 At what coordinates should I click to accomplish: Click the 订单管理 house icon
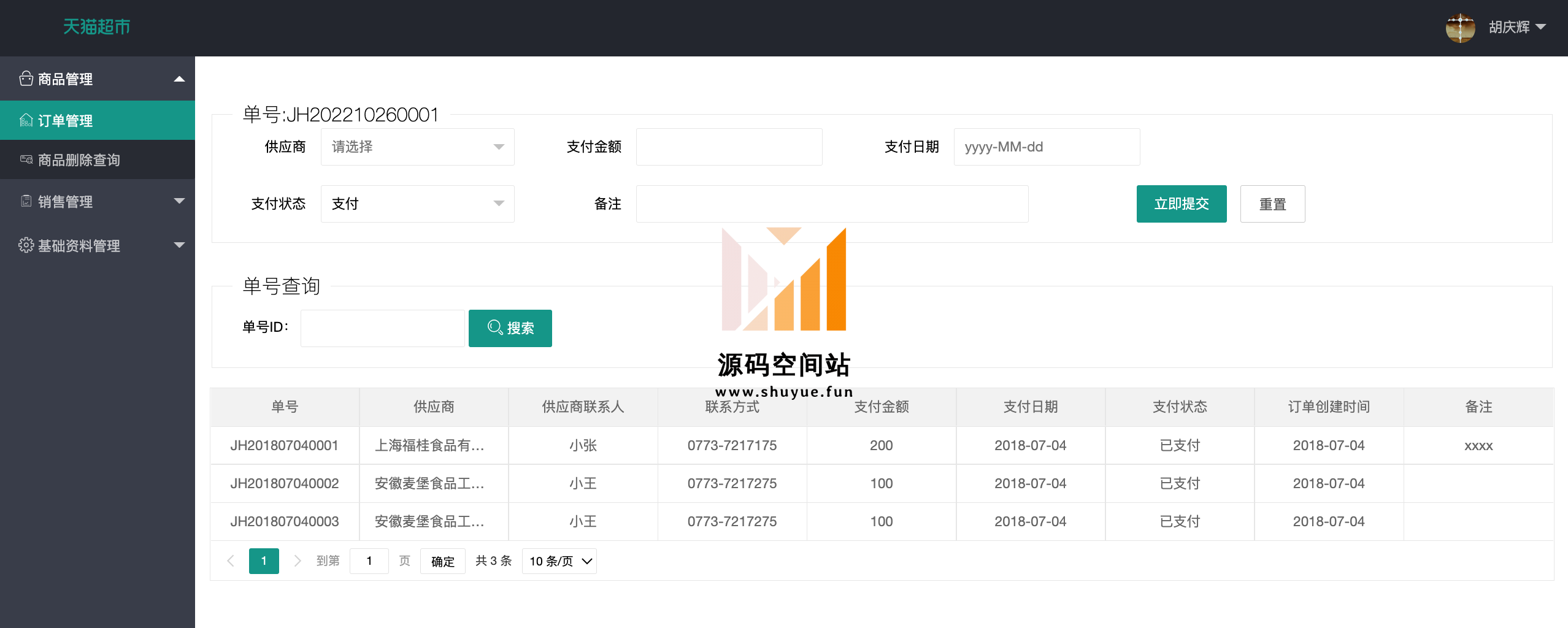point(26,120)
